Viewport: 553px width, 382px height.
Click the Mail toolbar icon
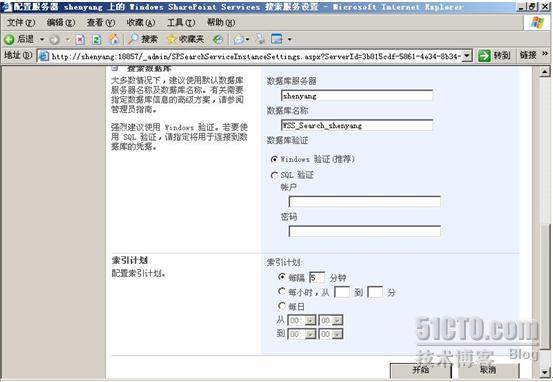pos(239,40)
